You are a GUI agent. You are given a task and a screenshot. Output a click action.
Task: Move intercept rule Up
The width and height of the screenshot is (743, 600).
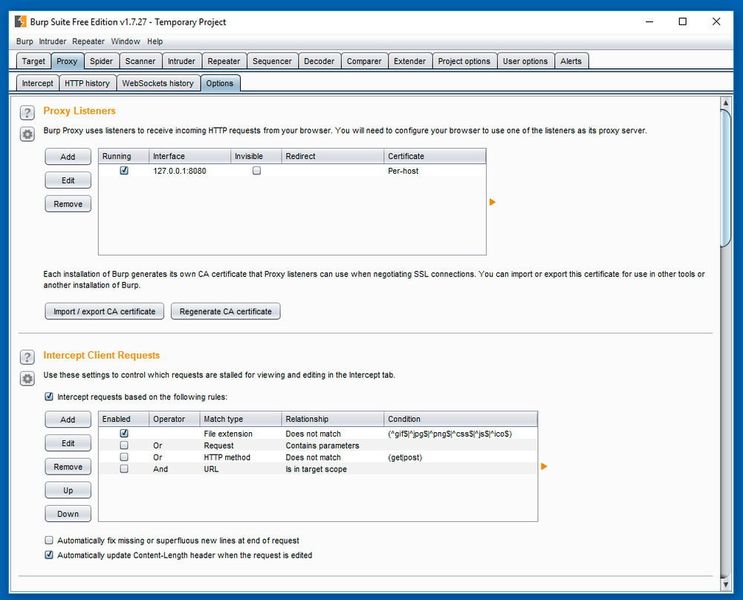pyautogui.click(x=68, y=490)
